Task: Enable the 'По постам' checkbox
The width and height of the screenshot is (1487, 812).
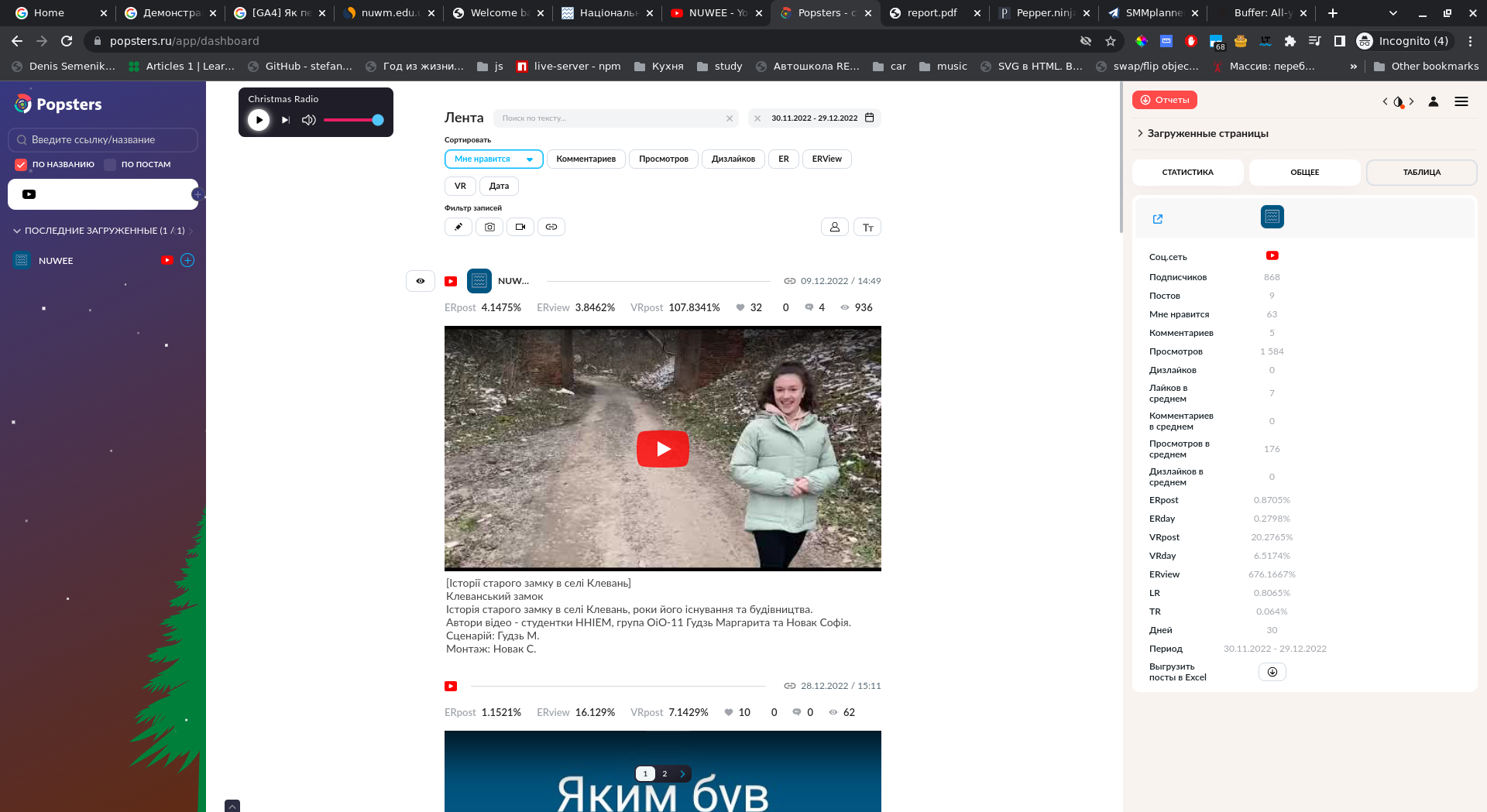Action: click(110, 164)
